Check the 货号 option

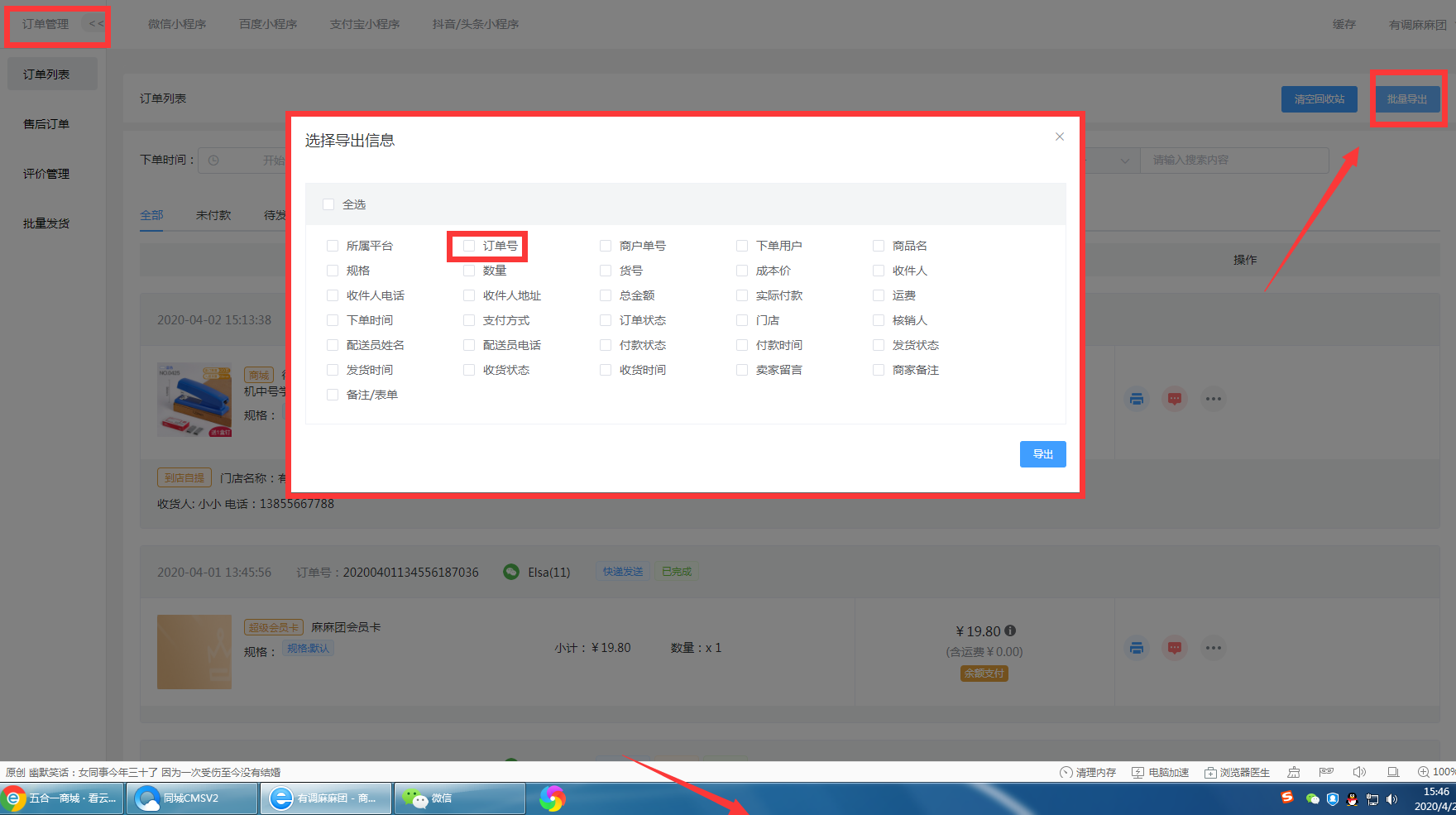[606, 271]
